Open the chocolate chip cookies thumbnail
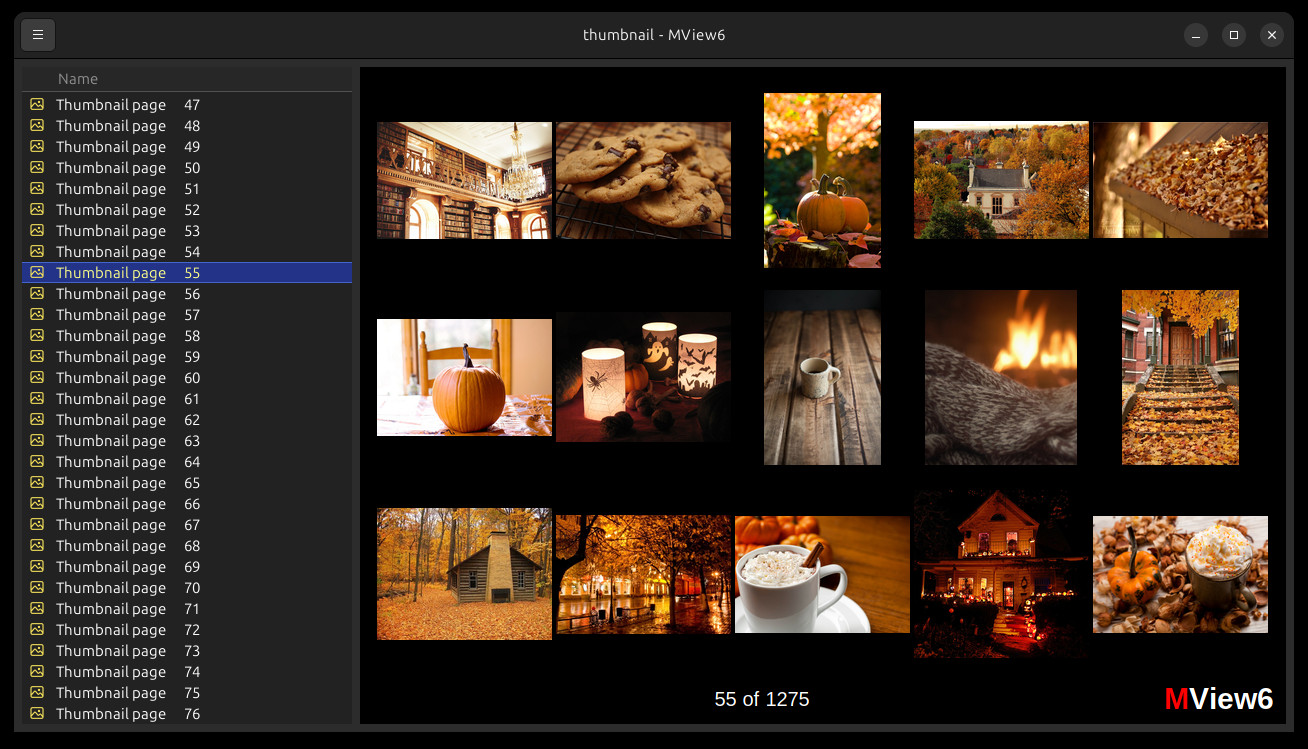The width and height of the screenshot is (1308, 749). [x=643, y=180]
